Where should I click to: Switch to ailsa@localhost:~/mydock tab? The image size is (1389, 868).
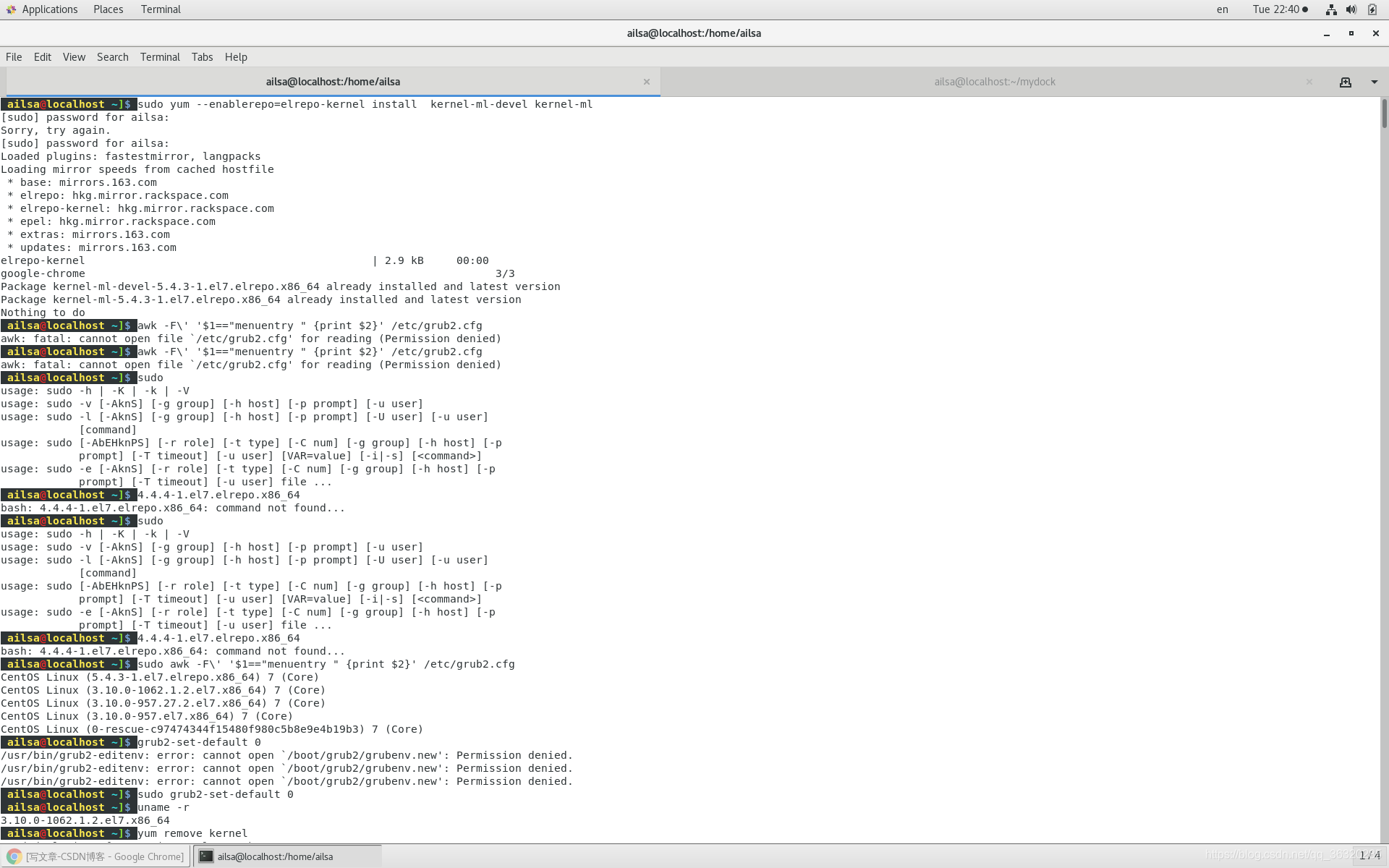[x=994, y=82]
